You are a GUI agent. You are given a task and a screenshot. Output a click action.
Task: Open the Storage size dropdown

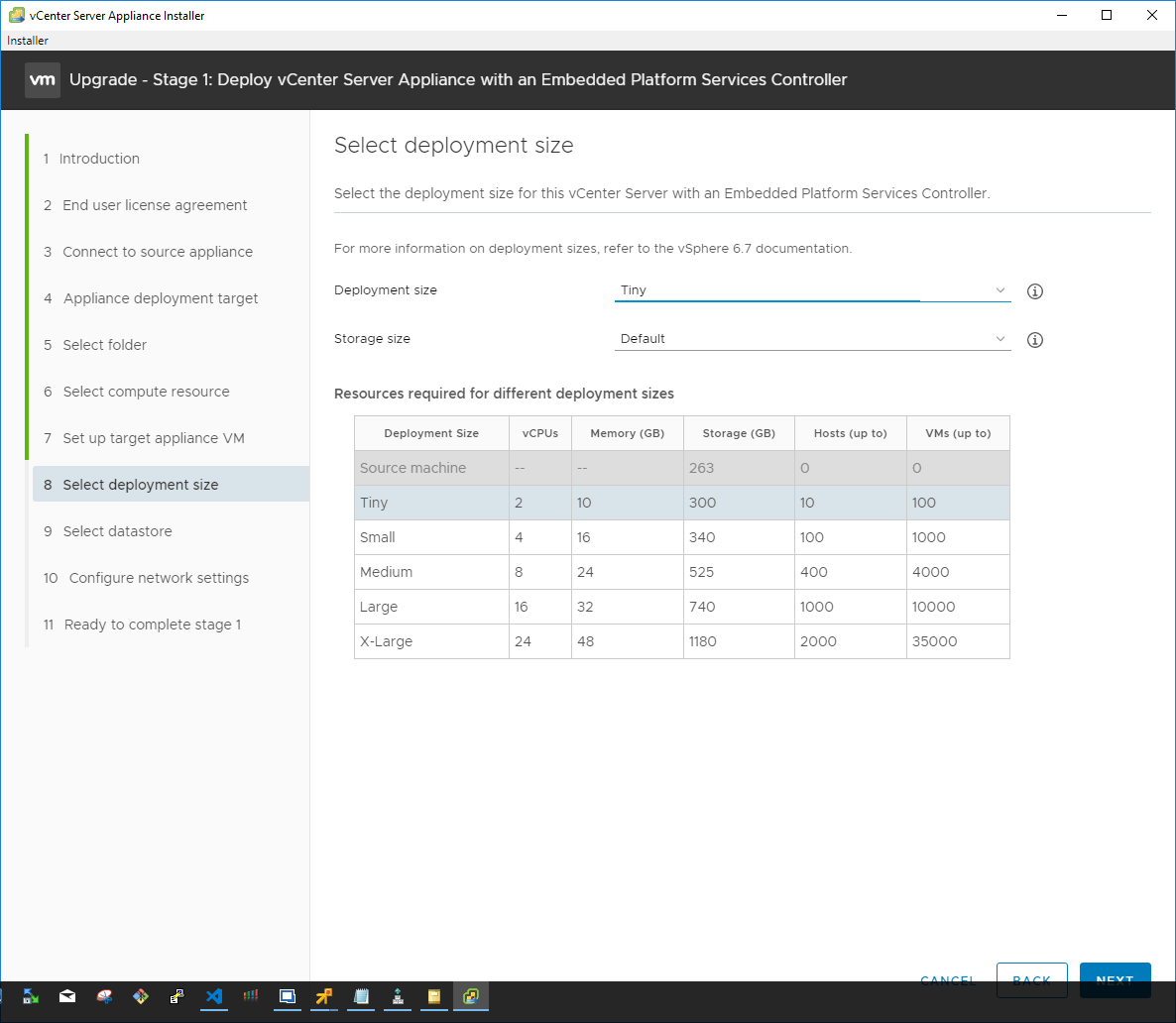coord(812,339)
